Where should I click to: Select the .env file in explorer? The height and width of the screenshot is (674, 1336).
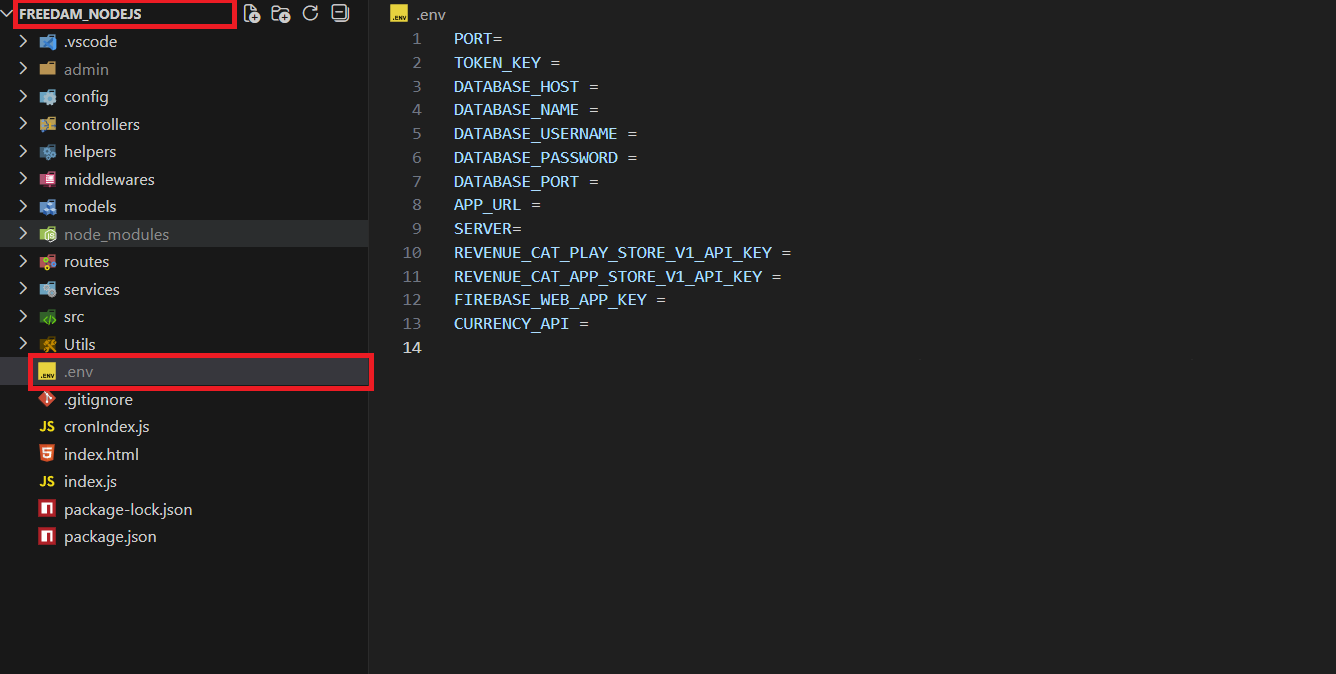pyautogui.click(x=78, y=372)
